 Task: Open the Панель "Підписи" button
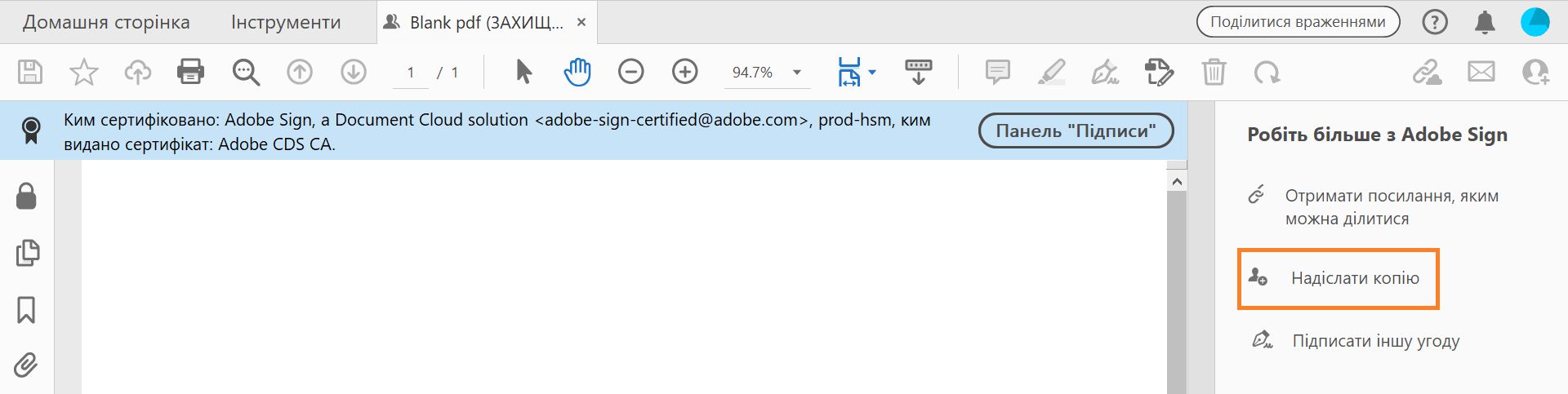tap(1076, 131)
